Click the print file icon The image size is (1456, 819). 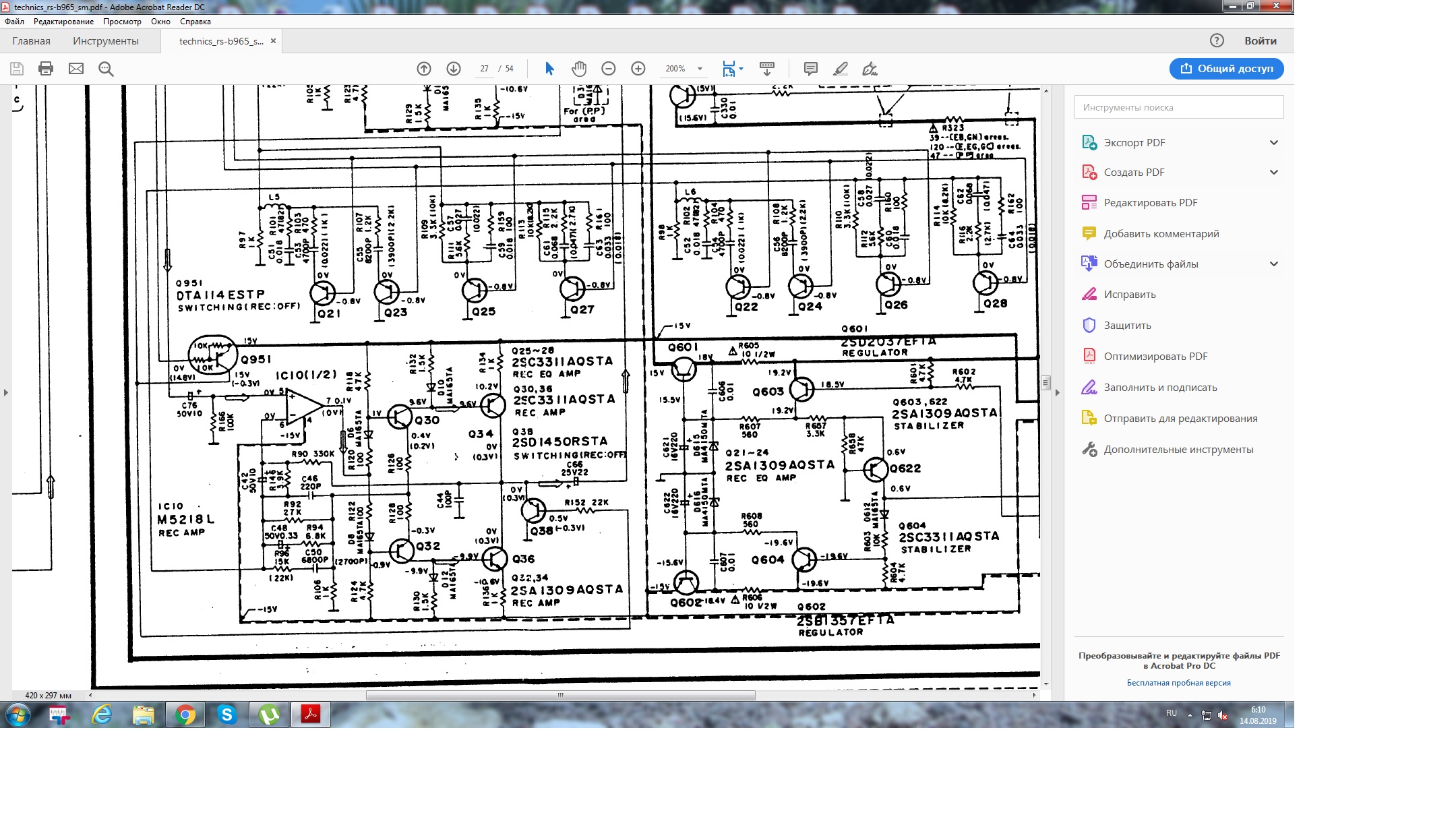click(46, 69)
